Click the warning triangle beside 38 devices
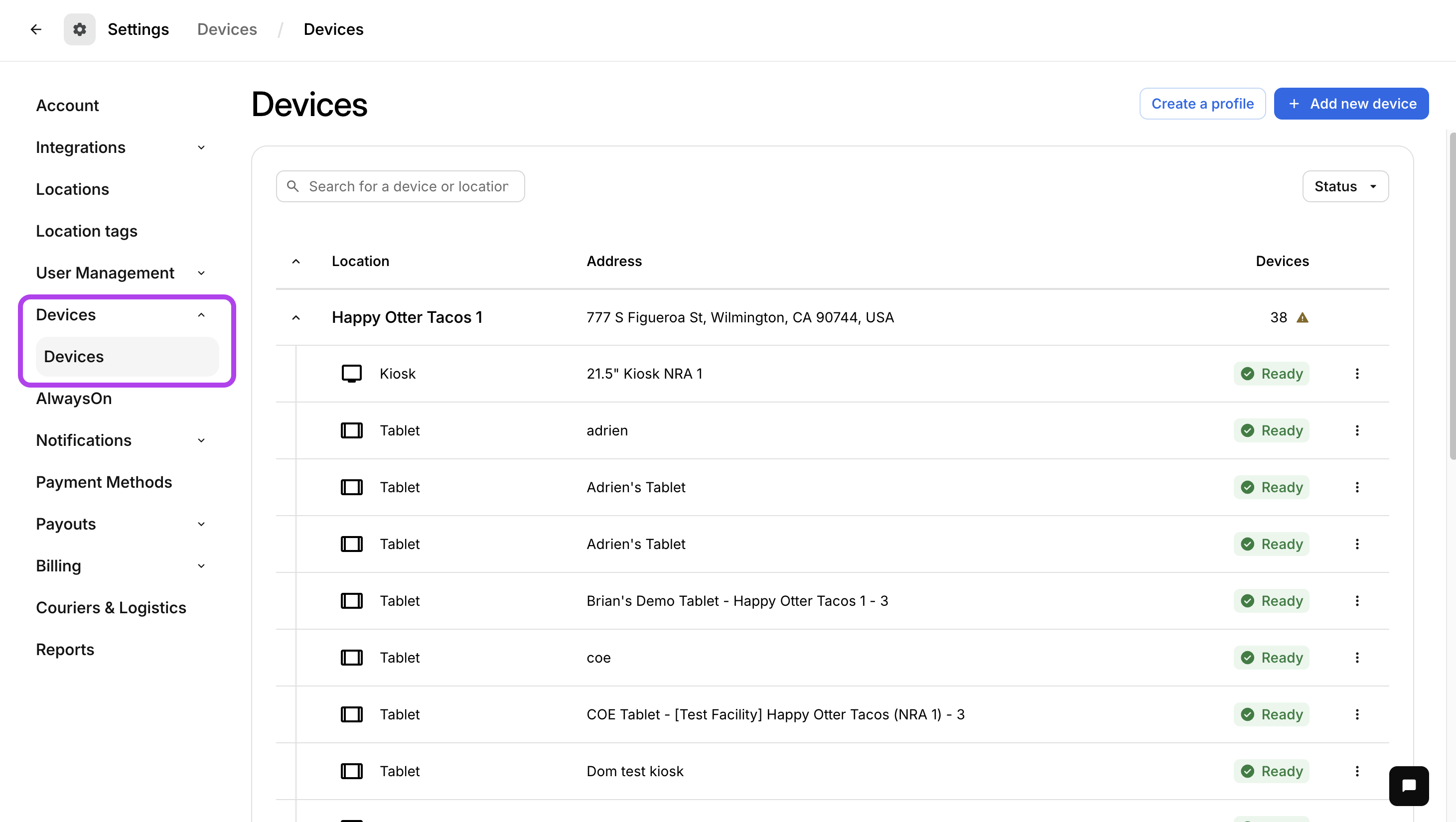This screenshot has height=822, width=1456. [1302, 317]
